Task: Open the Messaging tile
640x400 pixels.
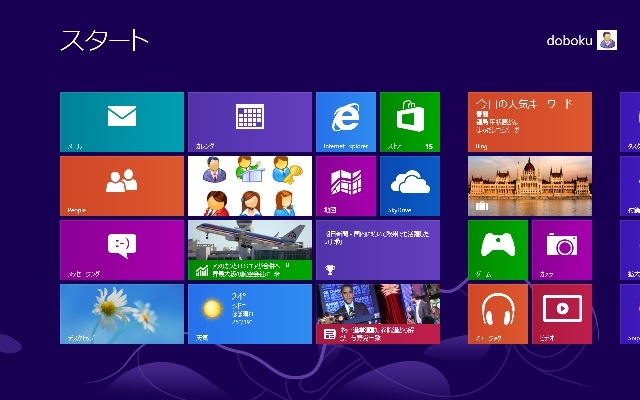Action: [x=122, y=250]
